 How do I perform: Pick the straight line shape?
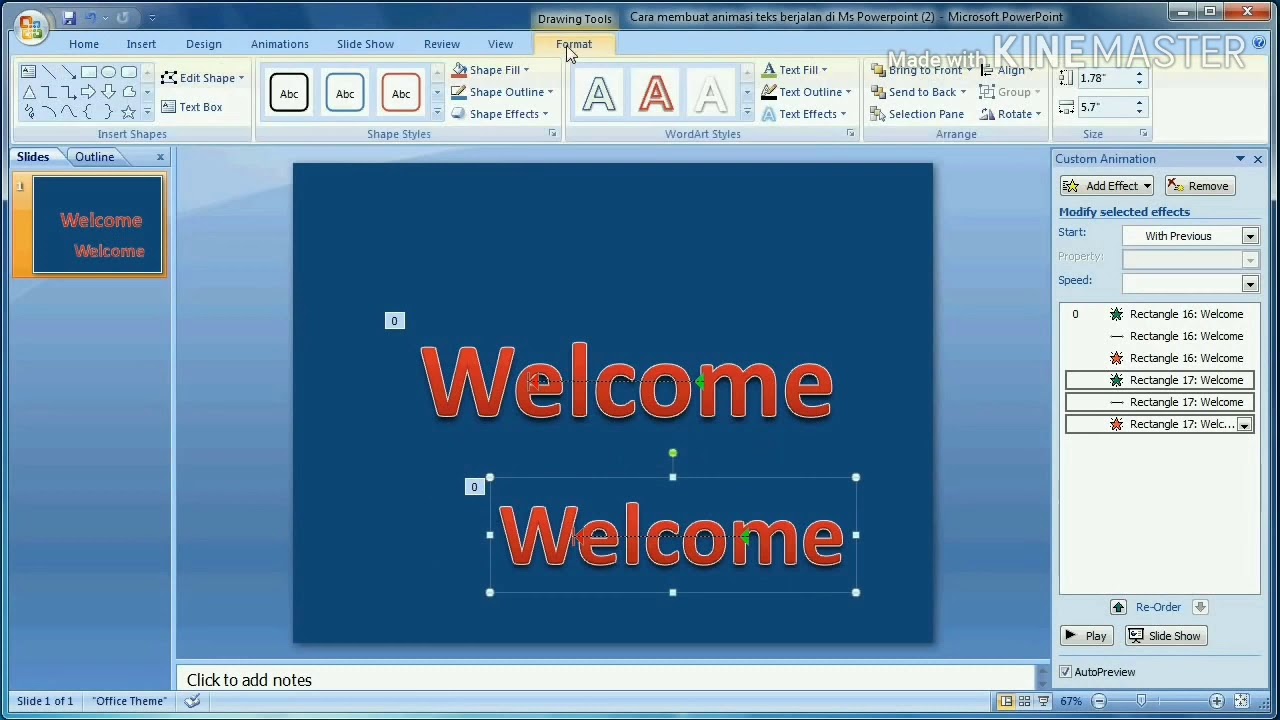click(49, 72)
